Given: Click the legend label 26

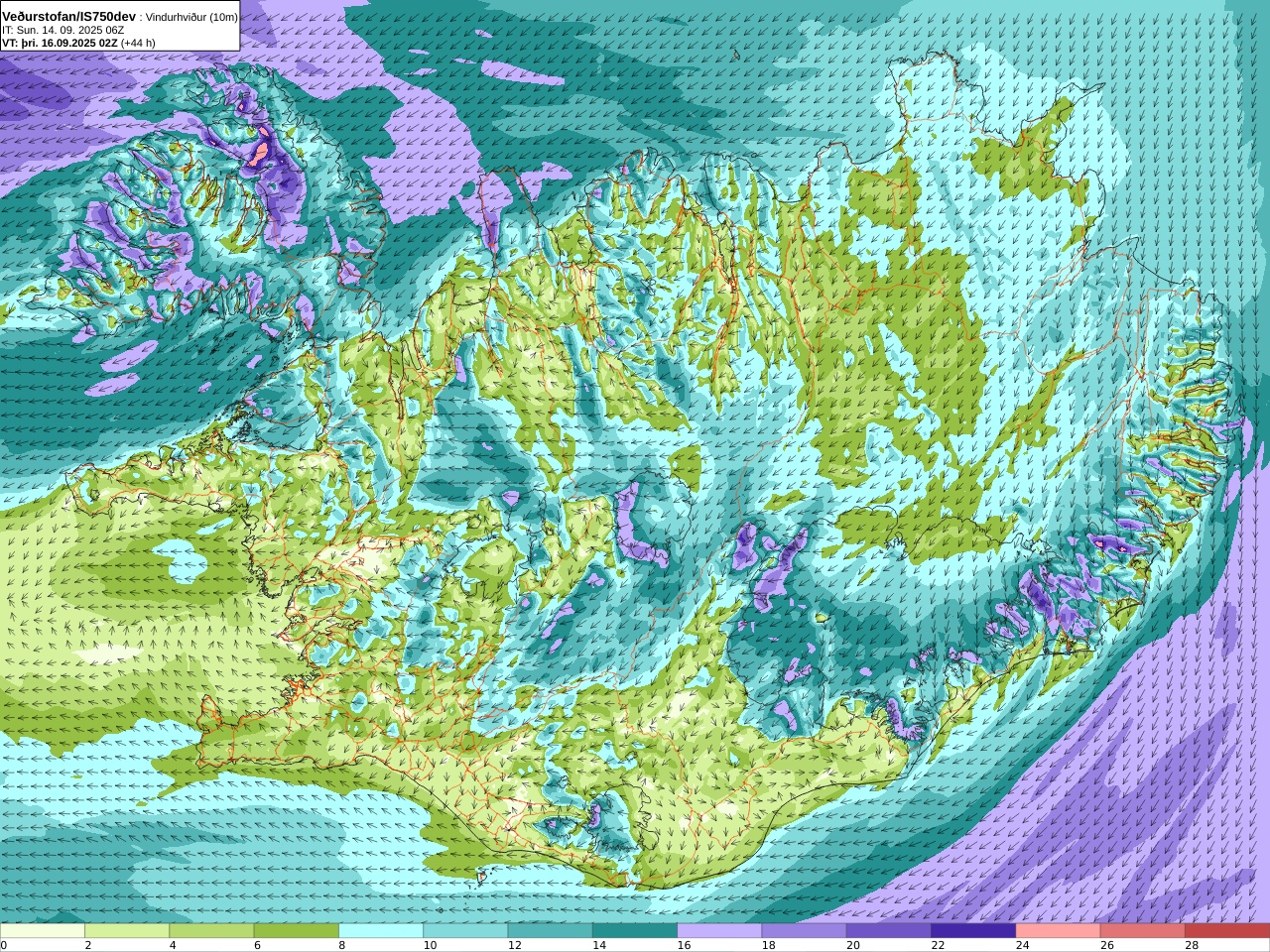Looking at the screenshot, I should pyautogui.click(x=1106, y=945).
